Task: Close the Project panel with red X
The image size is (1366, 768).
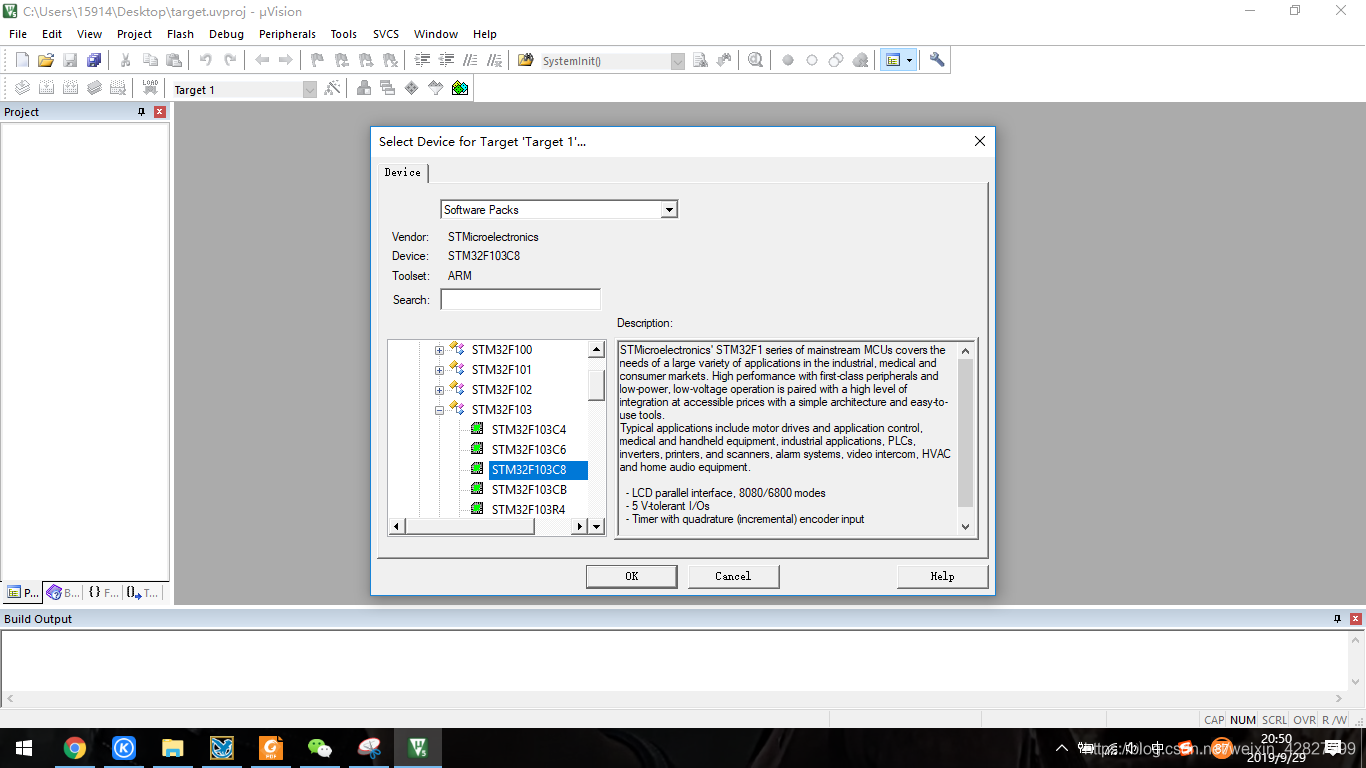Action: click(x=159, y=112)
